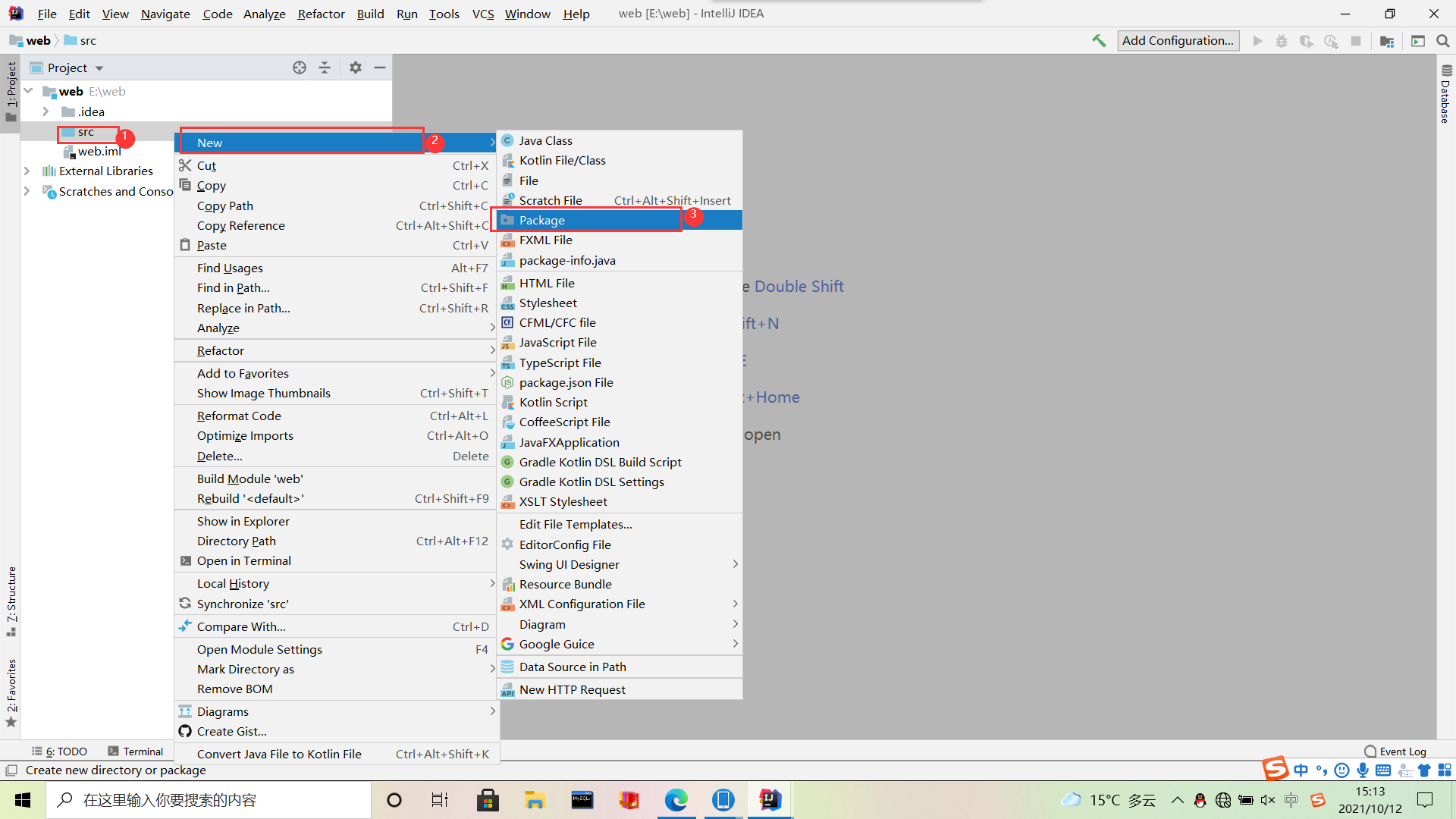This screenshot has width=1456, height=819.
Task: Open the Navigate menu
Action: pos(165,14)
